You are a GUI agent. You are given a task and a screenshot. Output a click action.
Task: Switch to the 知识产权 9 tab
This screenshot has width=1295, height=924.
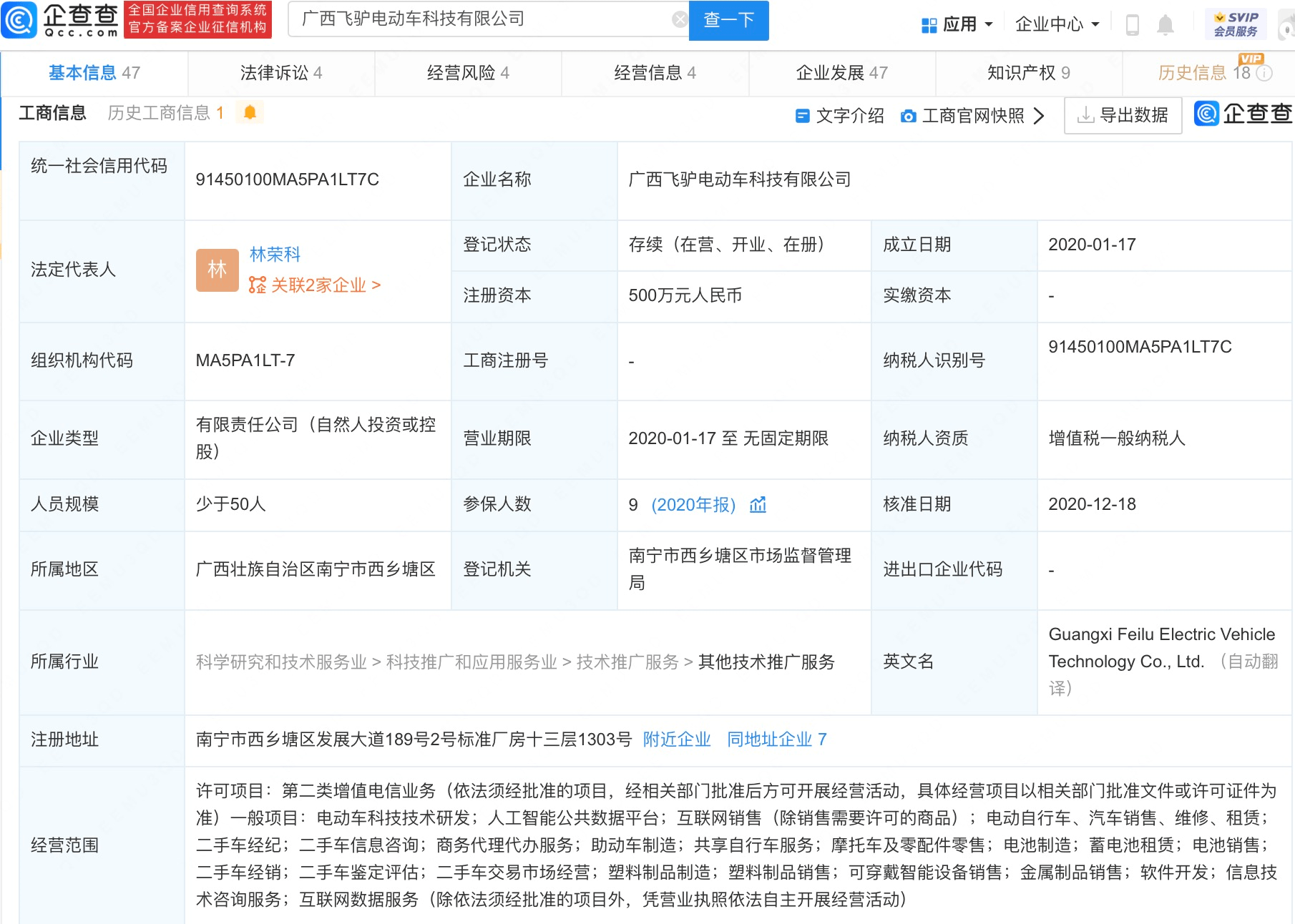[x=1029, y=73]
